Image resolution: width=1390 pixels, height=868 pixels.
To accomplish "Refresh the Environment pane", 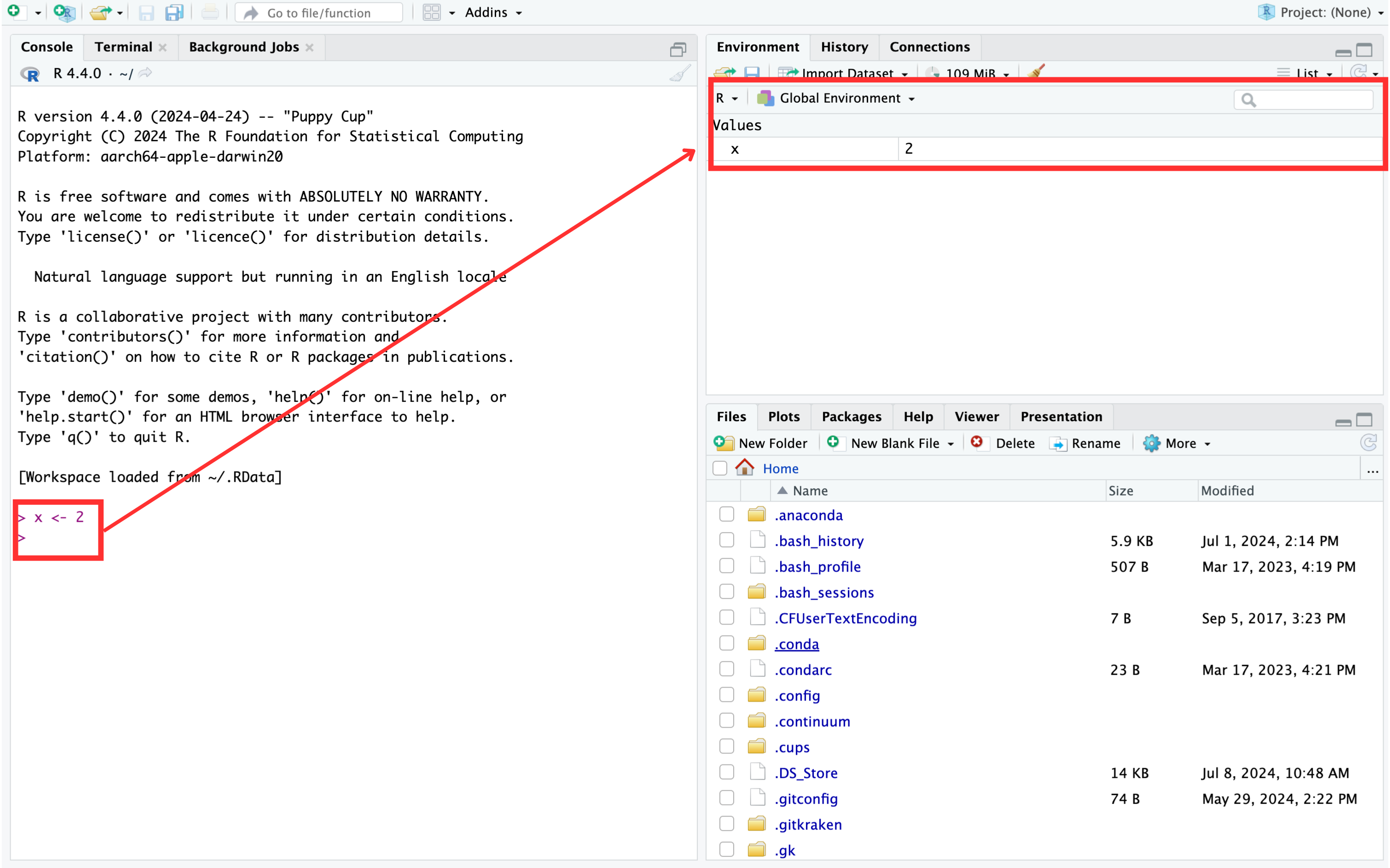I will click(1358, 72).
